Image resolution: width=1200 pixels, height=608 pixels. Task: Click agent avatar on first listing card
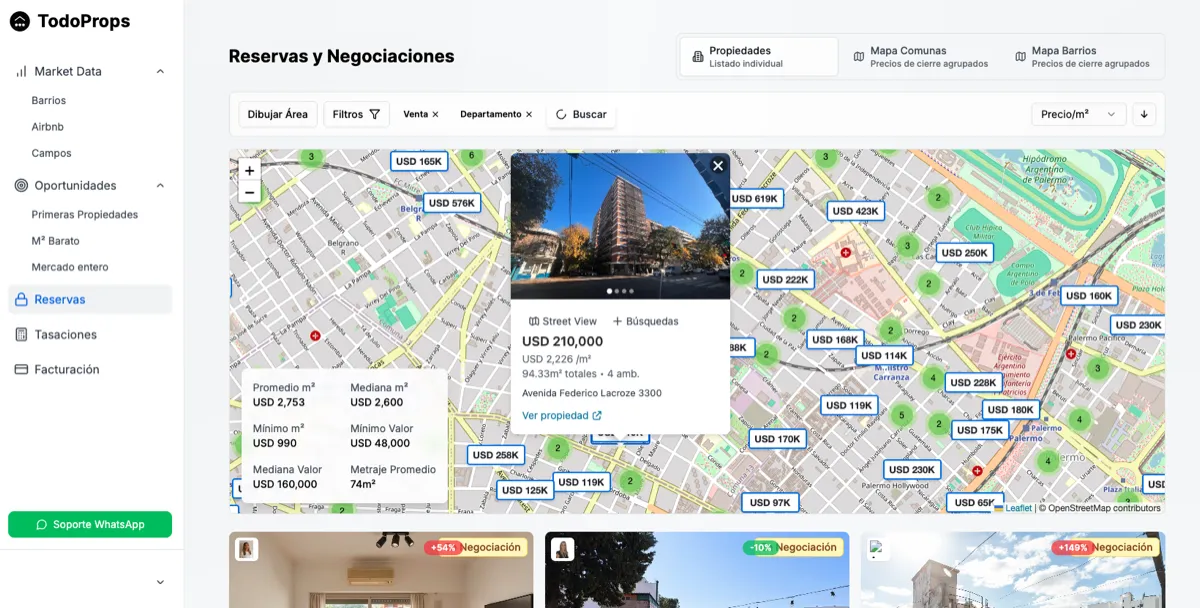coord(246,549)
